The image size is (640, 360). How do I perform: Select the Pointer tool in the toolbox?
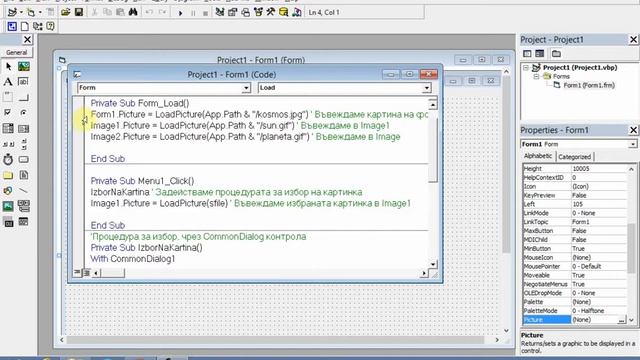[8, 66]
